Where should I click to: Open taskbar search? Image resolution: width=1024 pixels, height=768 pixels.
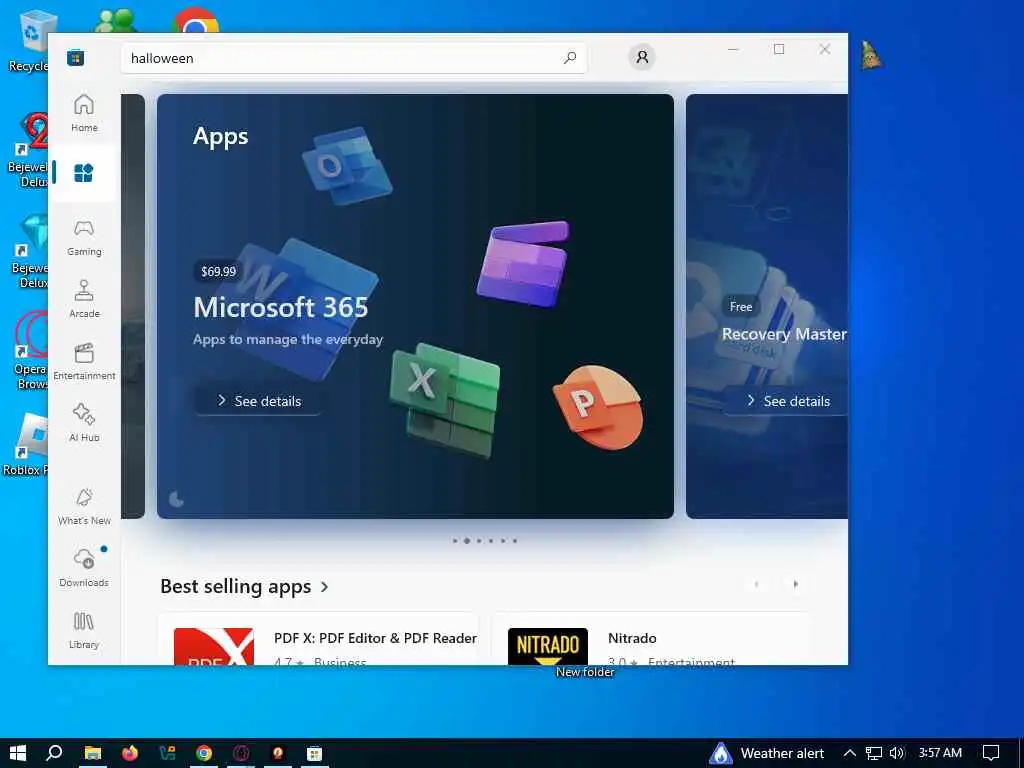click(x=55, y=753)
